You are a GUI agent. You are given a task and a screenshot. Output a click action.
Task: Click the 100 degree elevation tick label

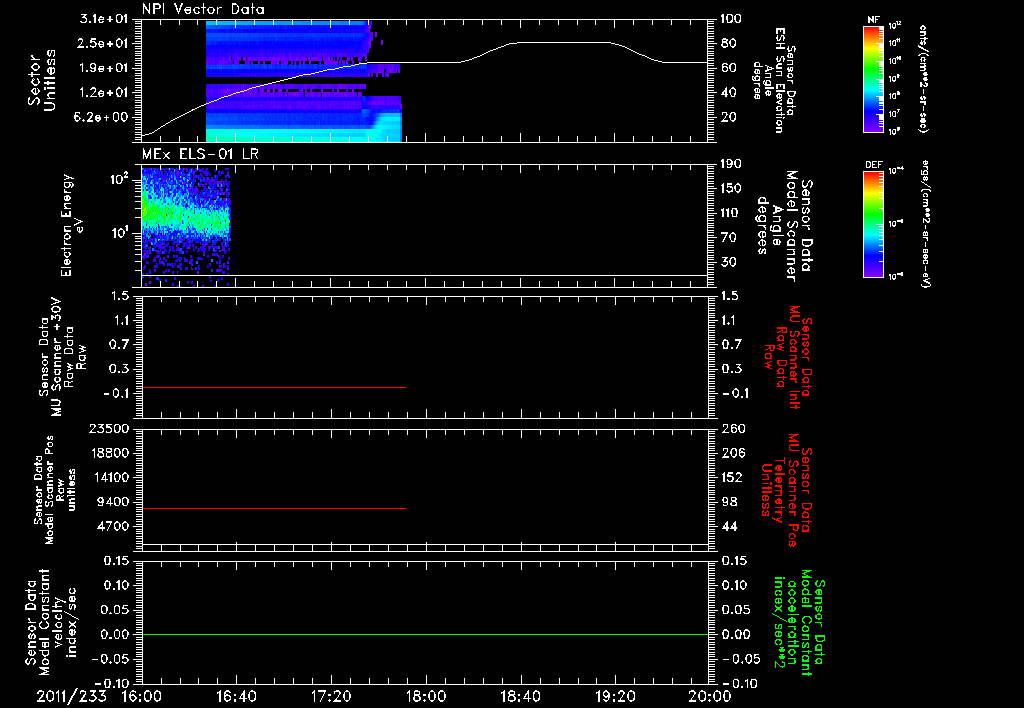[x=731, y=19]
